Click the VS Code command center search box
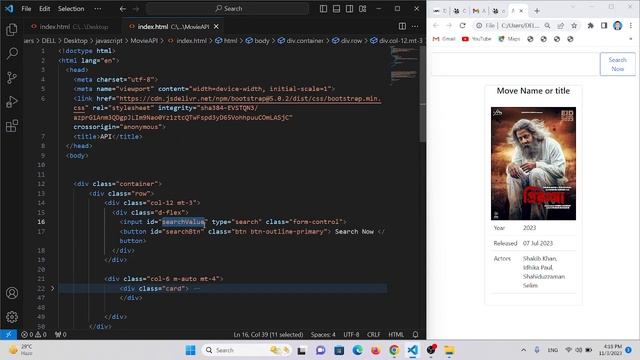Image resolution: width=640 pixels, height=360 pixels. 227,9
